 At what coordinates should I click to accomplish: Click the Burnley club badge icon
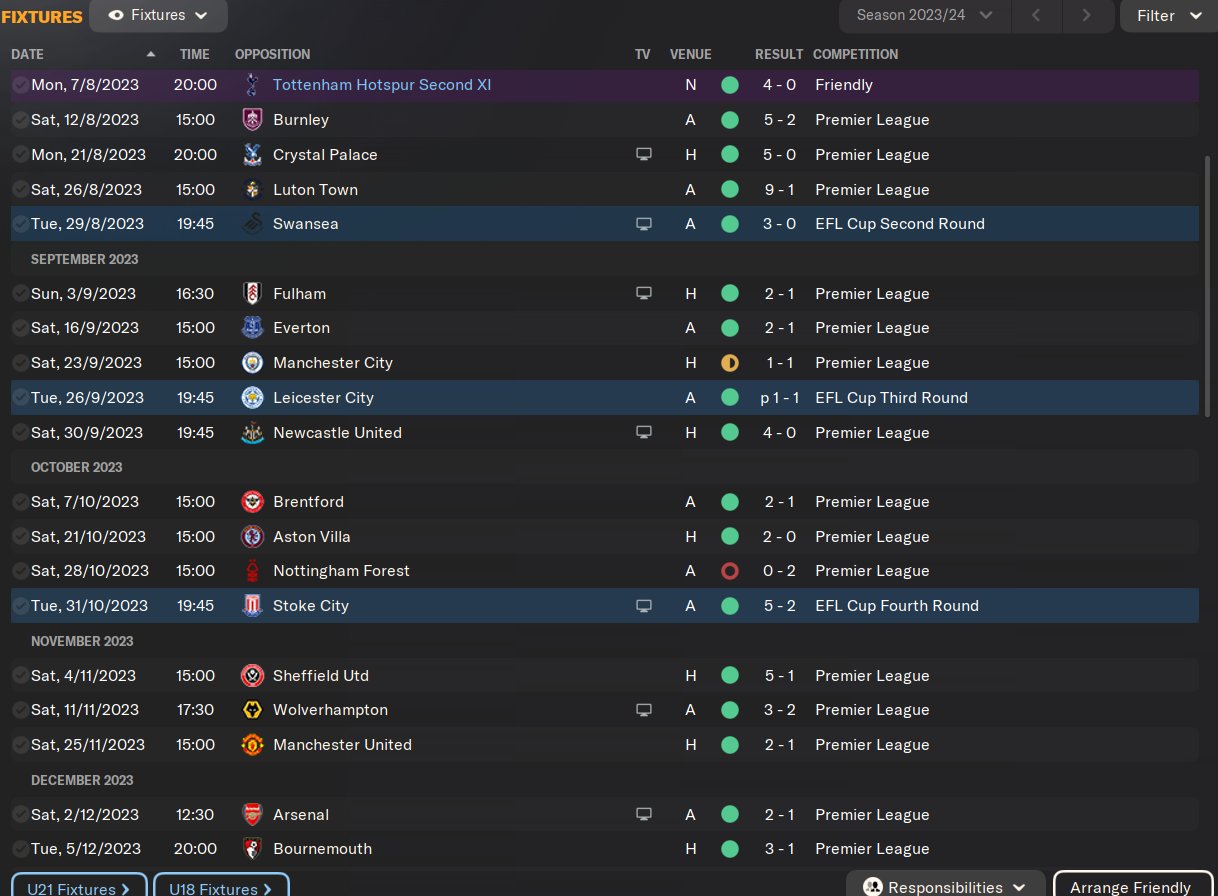pyautogui.click(x=252, y=120)
